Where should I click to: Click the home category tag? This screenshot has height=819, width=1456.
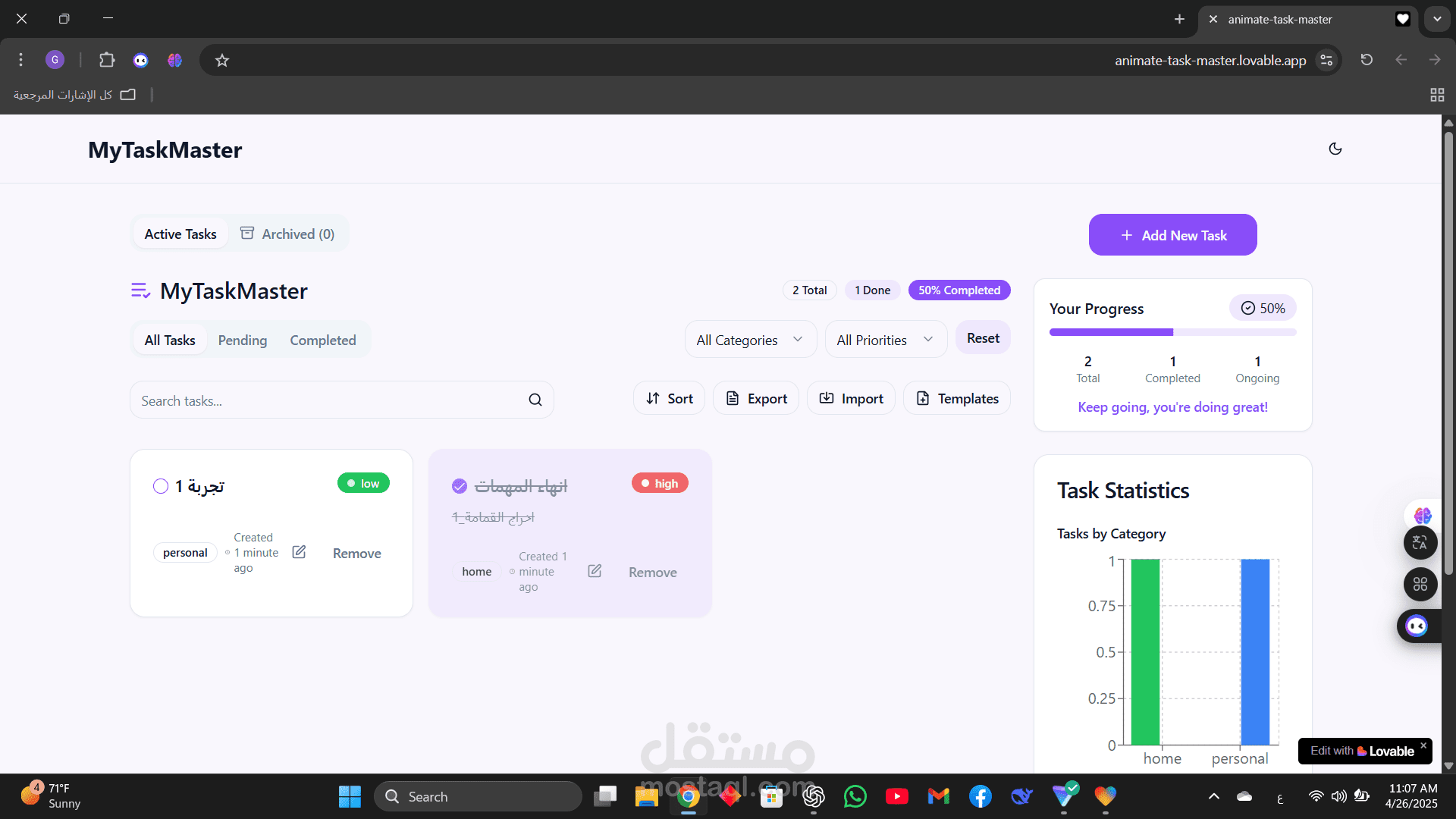477,572
